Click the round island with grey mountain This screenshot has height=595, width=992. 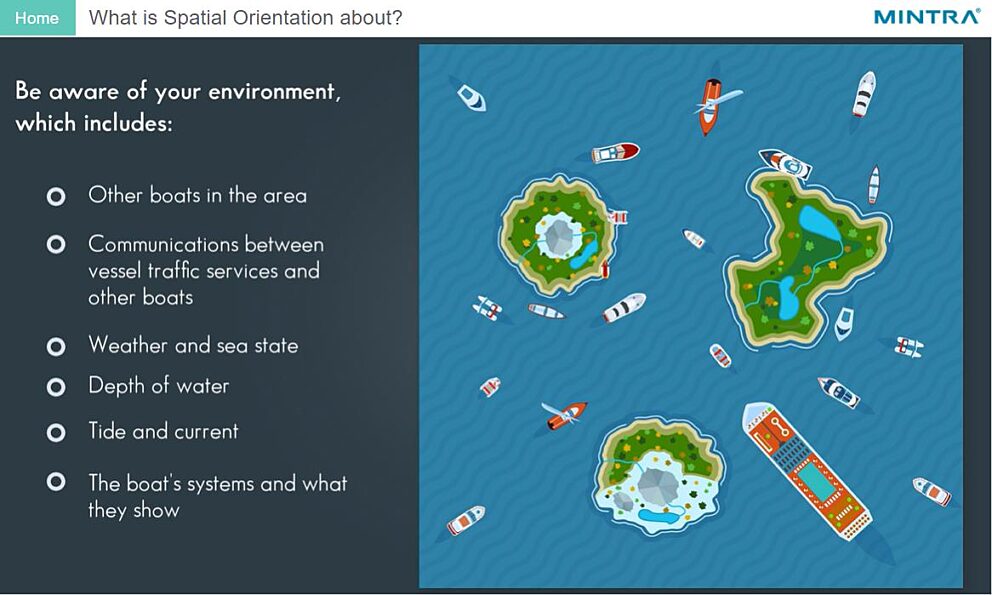click(x=558, y=235)
